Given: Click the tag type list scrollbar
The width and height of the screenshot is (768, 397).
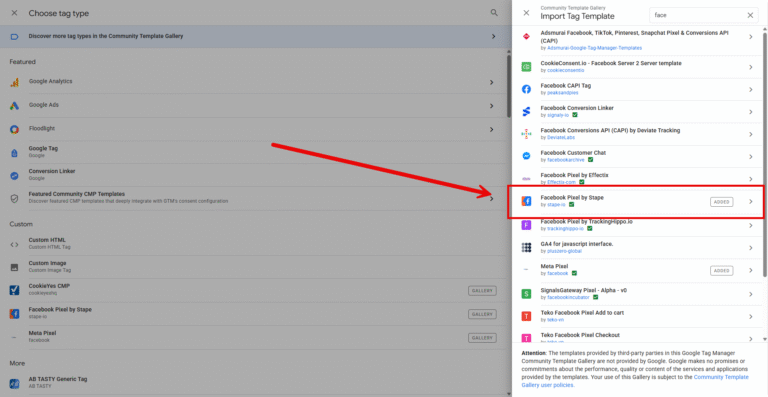Looking at the screenshot, I should click(509, 86).
